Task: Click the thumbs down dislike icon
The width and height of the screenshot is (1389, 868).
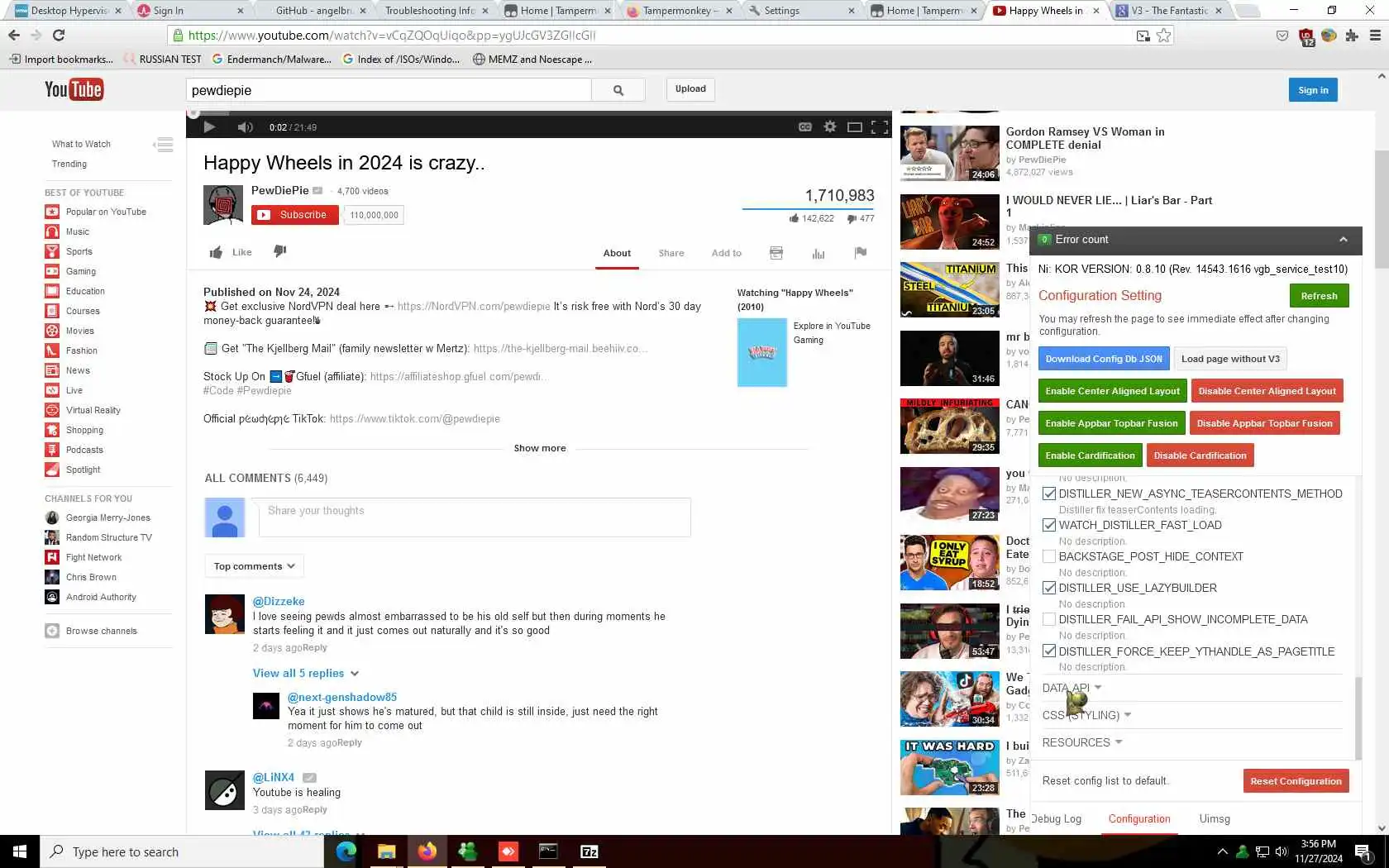Action: tap(280, 251)
